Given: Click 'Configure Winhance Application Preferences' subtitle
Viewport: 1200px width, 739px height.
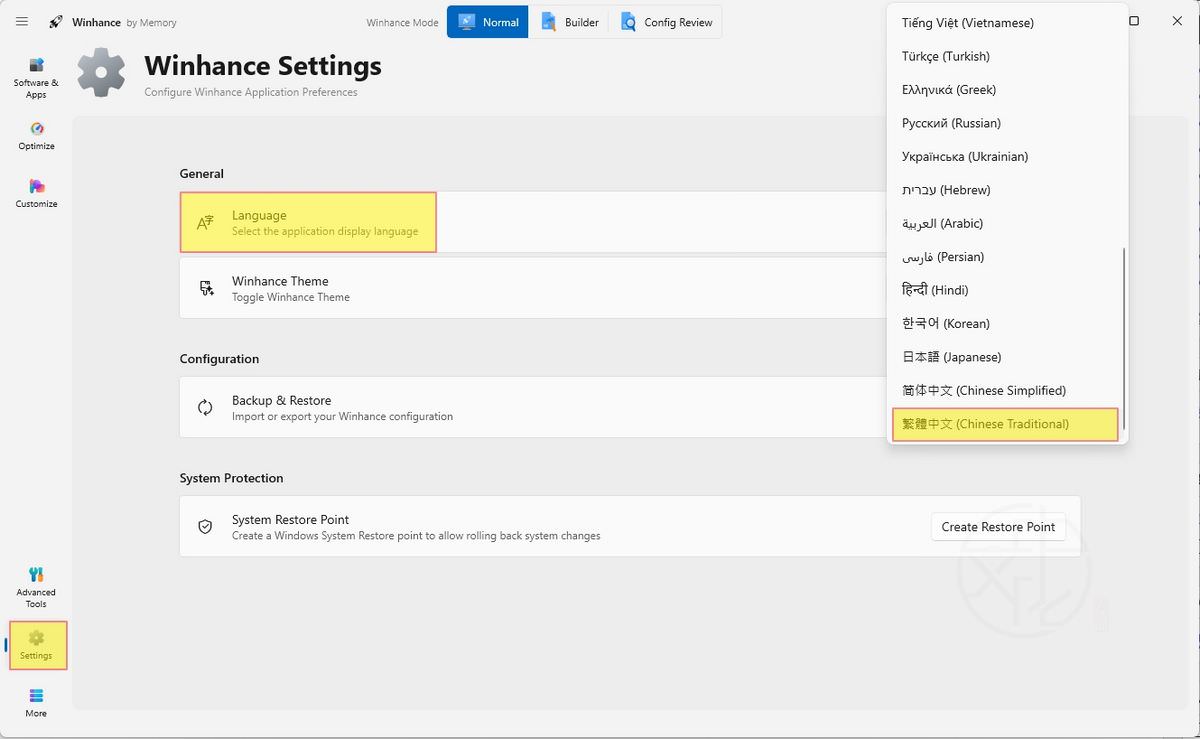Looking at the screenshot, I should pos(251,92).
